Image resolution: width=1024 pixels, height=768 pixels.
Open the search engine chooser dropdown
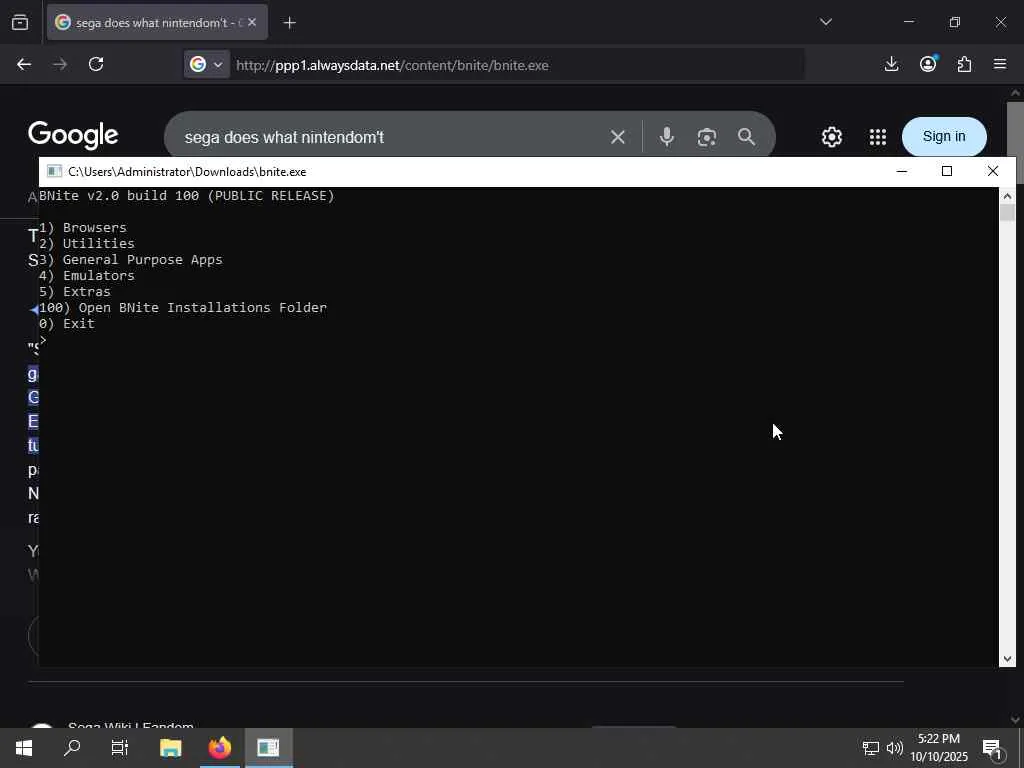206,65
